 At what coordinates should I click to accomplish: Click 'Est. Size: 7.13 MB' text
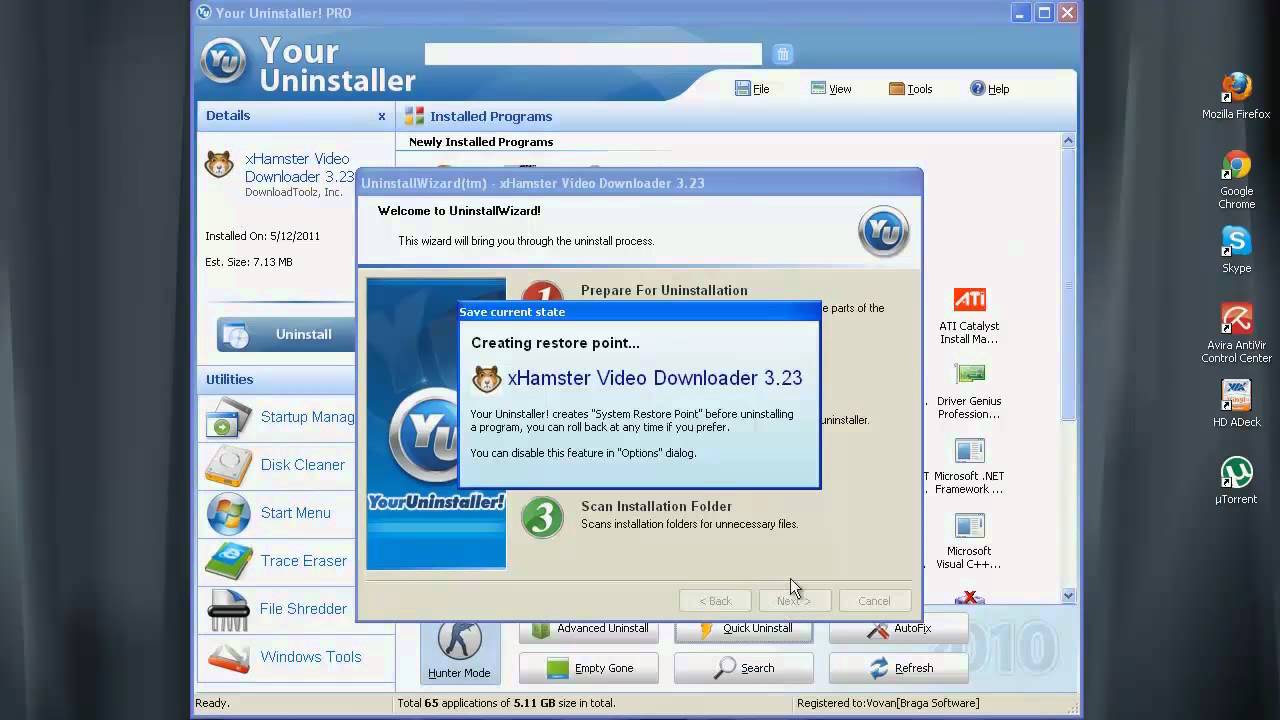pyautogui.click(x=249, y=262)
